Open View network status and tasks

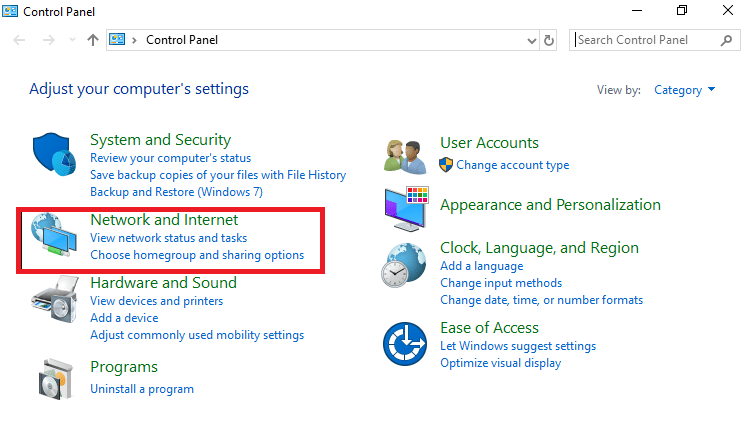(168, 238)
